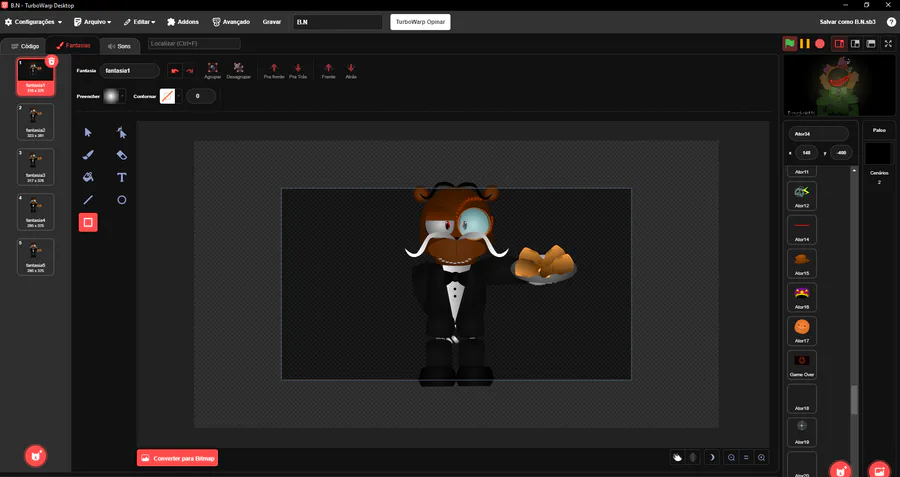Switch to the Fantasias tab
900x477 pixels.
(73, 45)
